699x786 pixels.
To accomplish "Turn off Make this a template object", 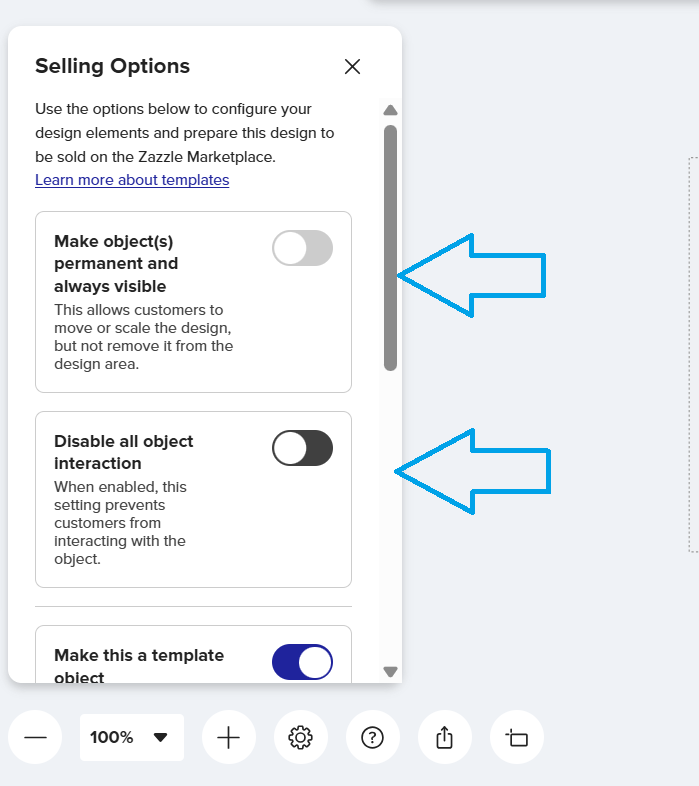I will point(302,662).
